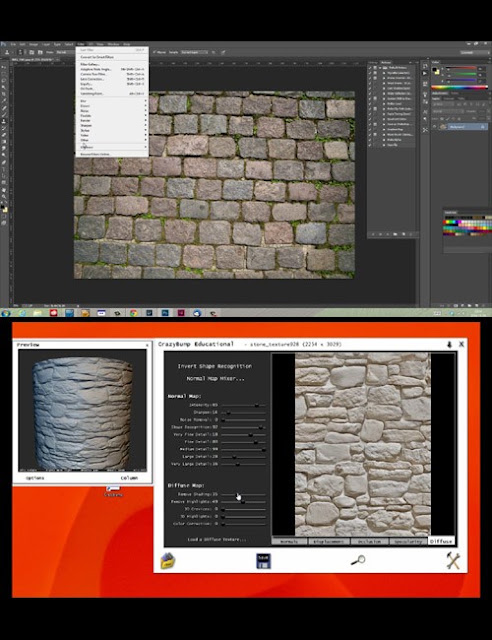Viewport: 492px width, 640px height.
Task: Toggle checkmark for Molten Lead action
Action: 371,104
